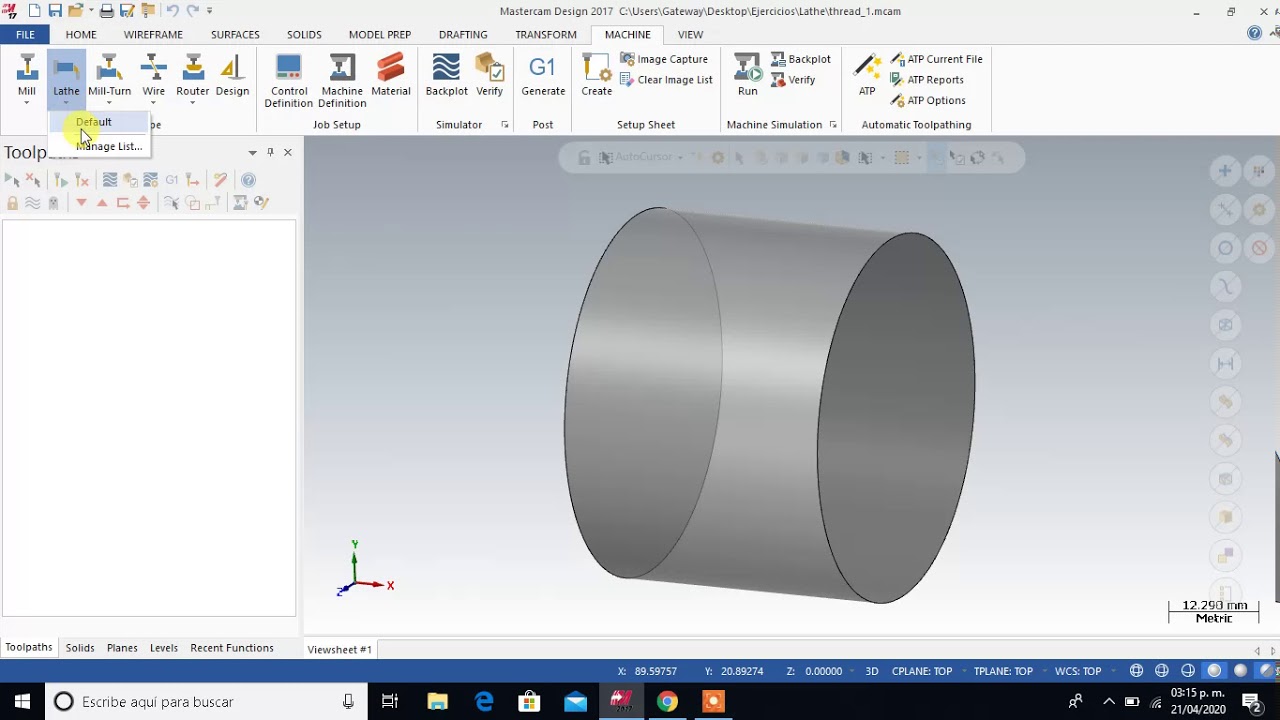Switch to the SOLIDS ribbon tab
This screenshot has height=720, width=1280.
304,34
